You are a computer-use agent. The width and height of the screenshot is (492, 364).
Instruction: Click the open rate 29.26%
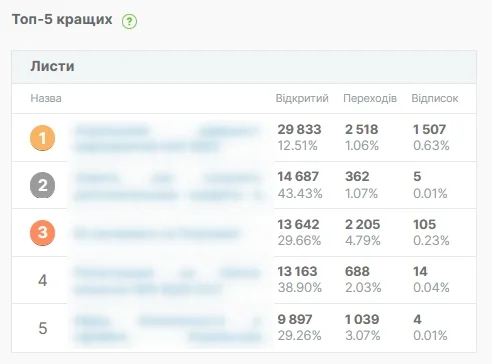[299, 335]
